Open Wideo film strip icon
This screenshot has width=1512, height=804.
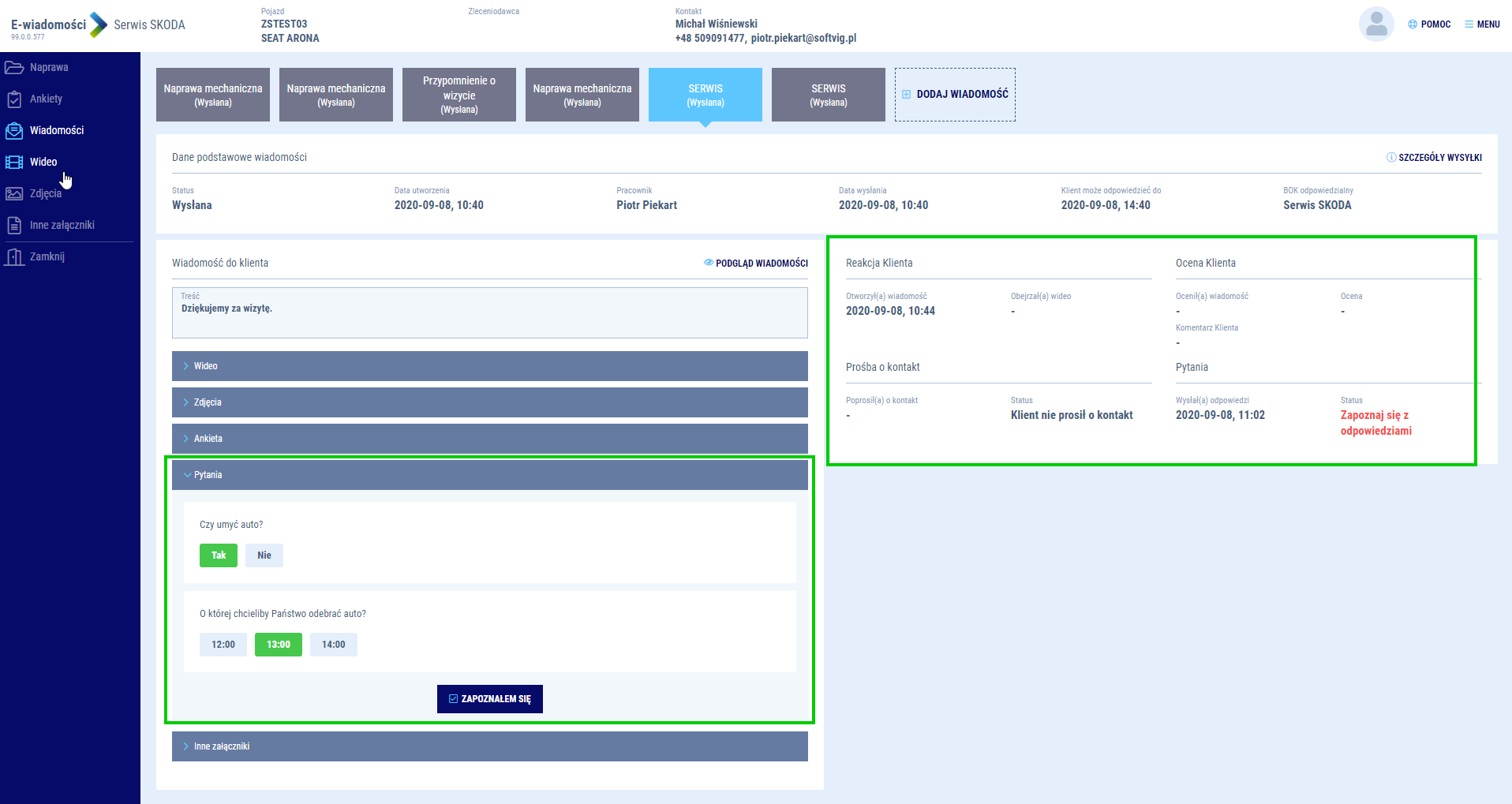pos(14,163)
